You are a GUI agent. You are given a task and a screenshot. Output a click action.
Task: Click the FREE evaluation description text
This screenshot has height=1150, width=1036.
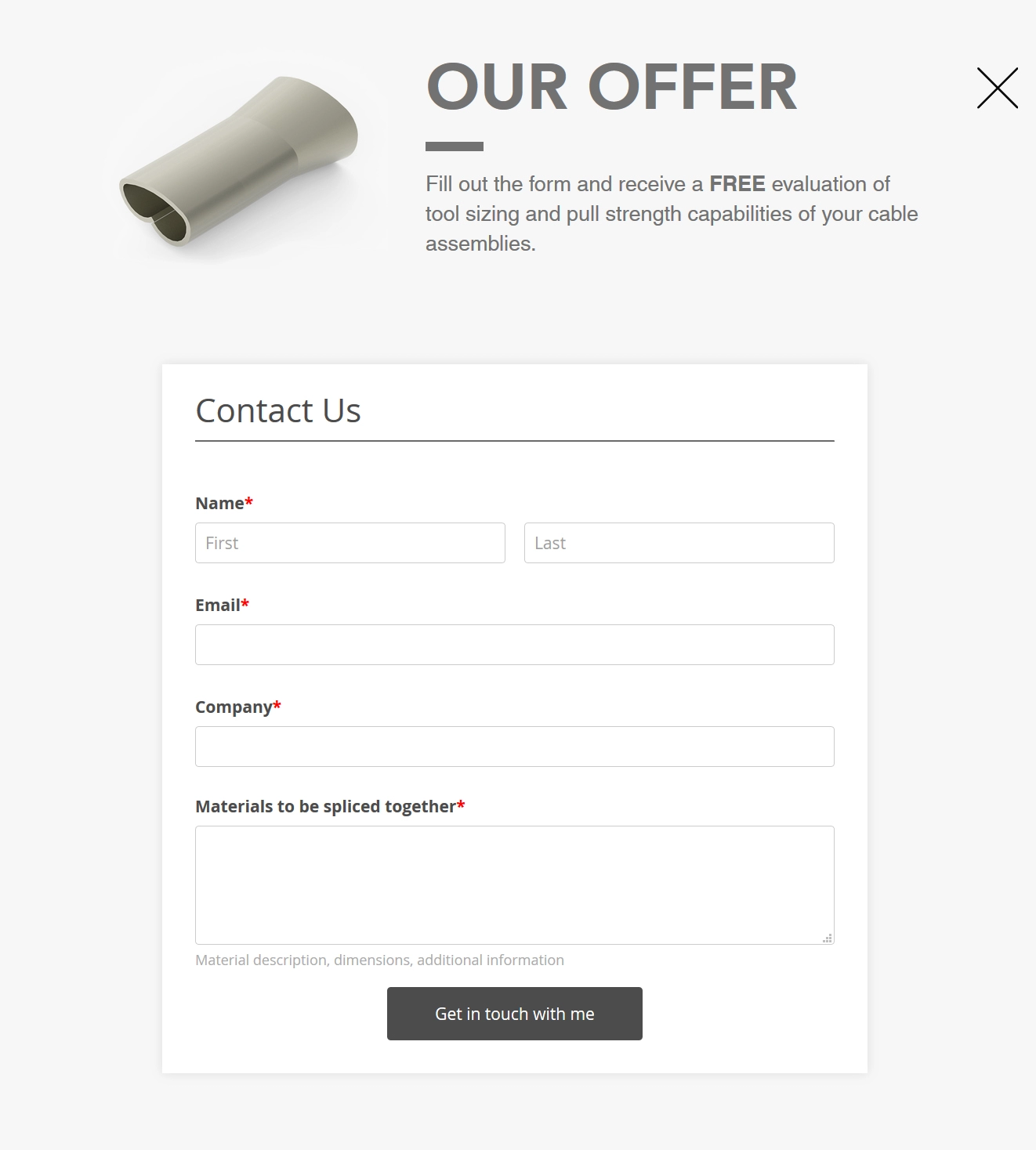(670, 213)
